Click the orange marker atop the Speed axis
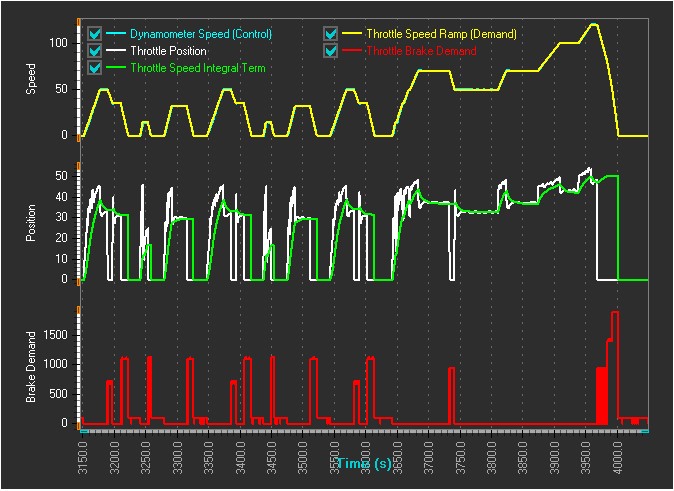674x491 pixels. [78, 21]
